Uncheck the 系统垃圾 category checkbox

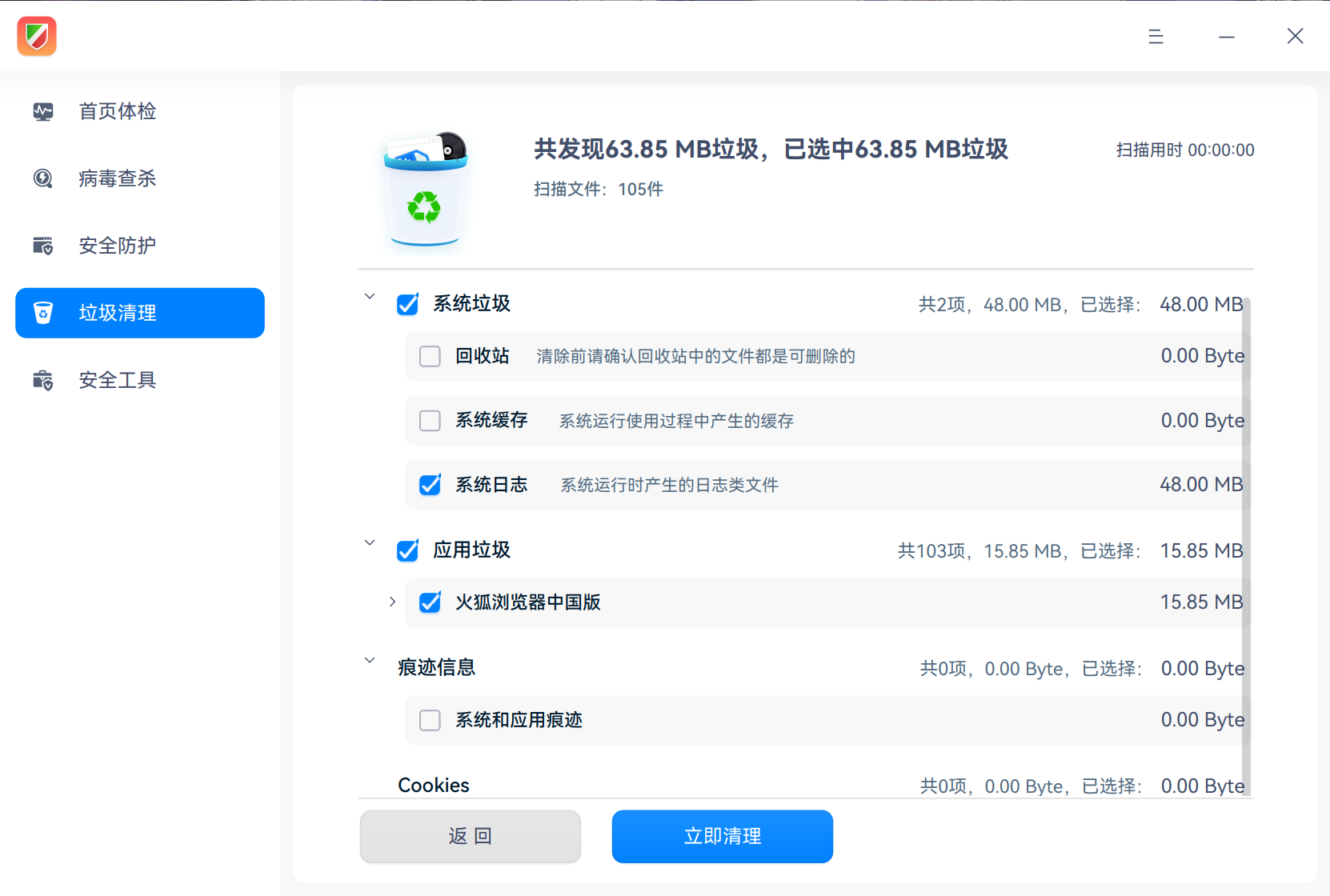click(x=407, y=304)
